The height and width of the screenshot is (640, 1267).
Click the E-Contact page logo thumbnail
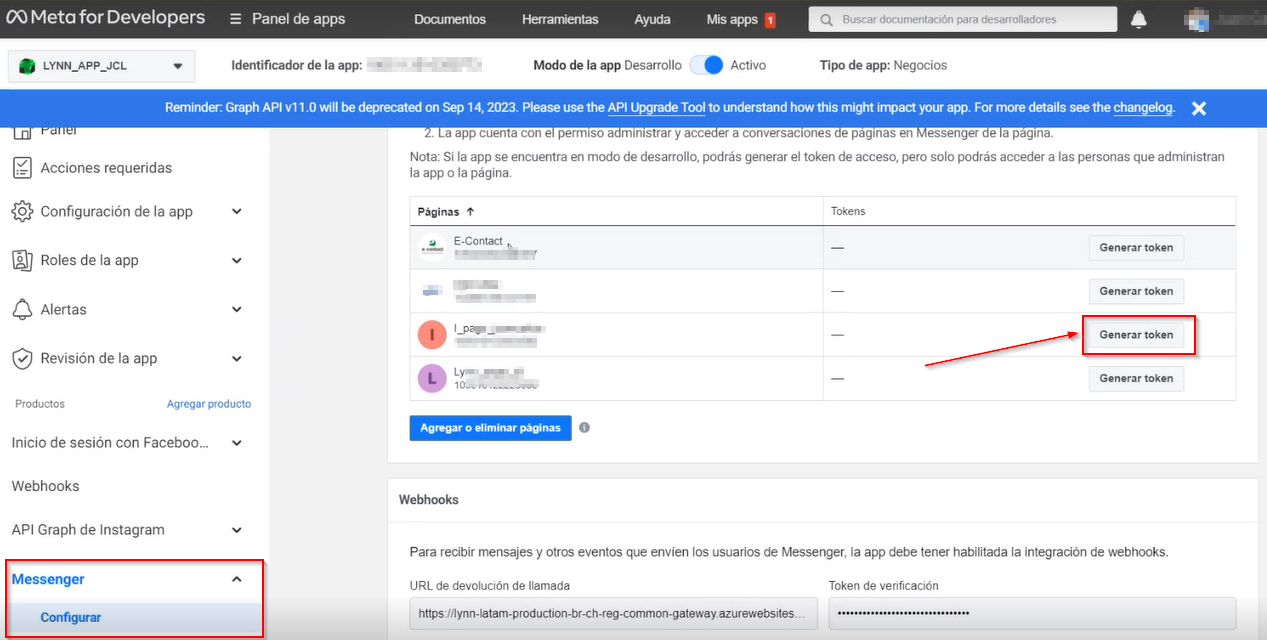[432, 247]
